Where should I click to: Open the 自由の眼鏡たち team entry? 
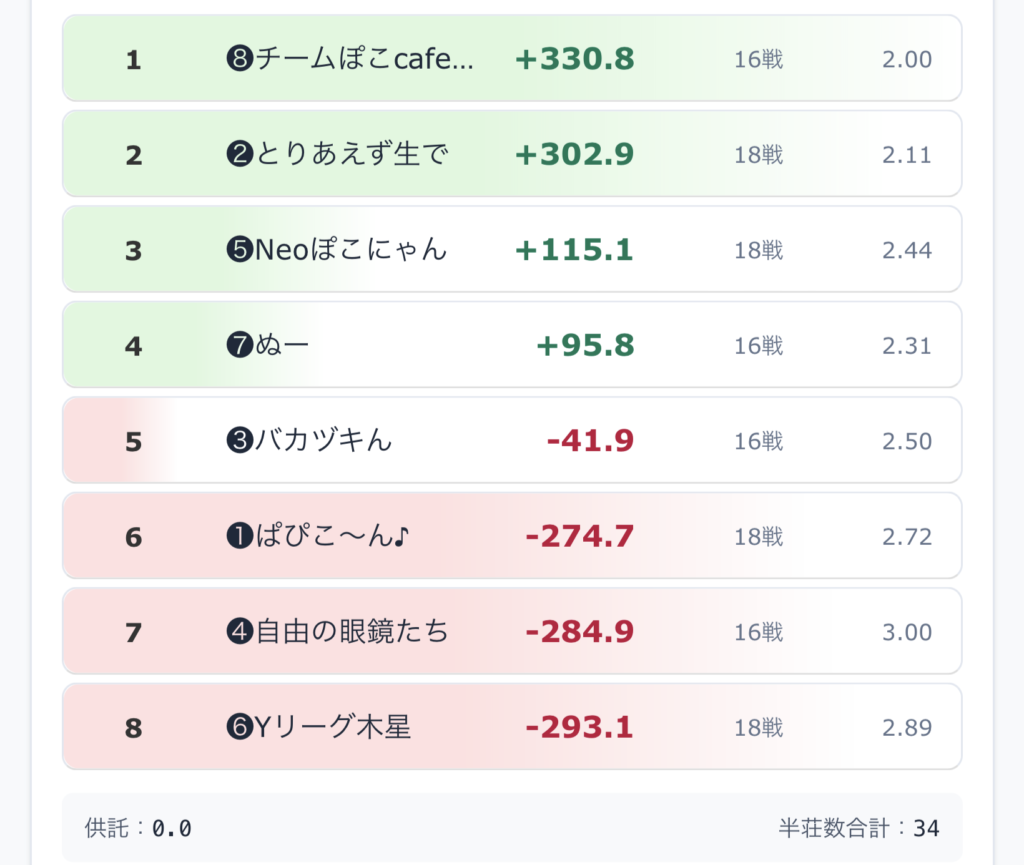click(337, 632)
